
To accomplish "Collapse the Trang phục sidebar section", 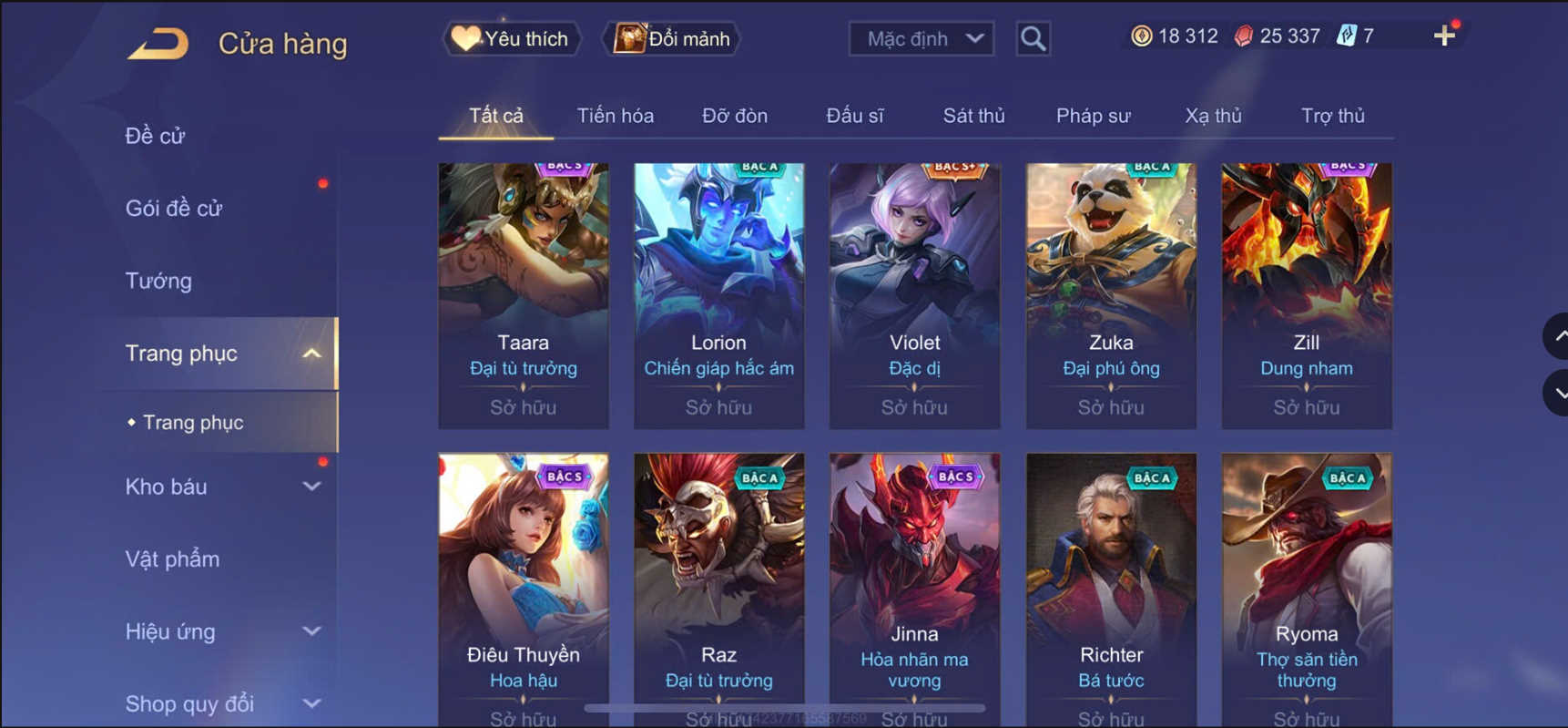I will 311,354.
